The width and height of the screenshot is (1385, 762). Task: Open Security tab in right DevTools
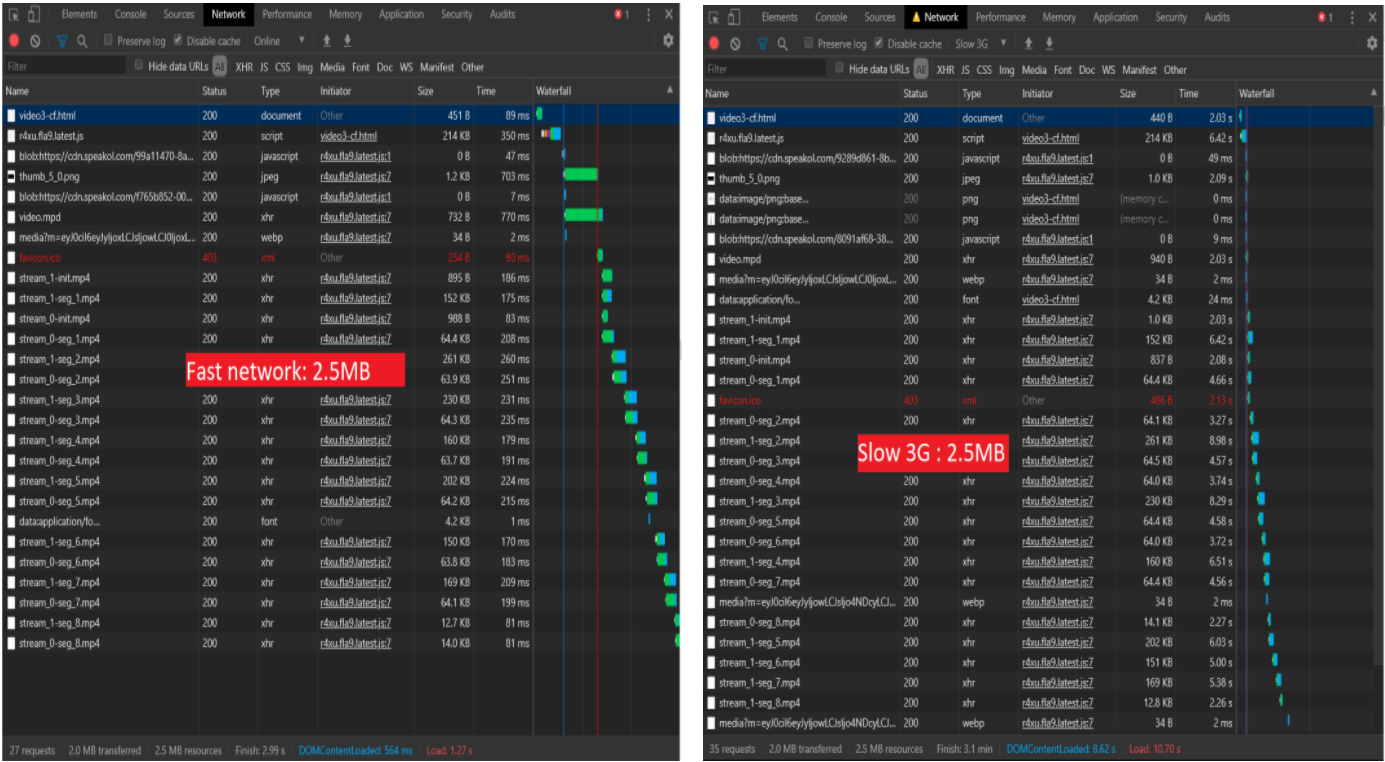[x=1171, y=17]
